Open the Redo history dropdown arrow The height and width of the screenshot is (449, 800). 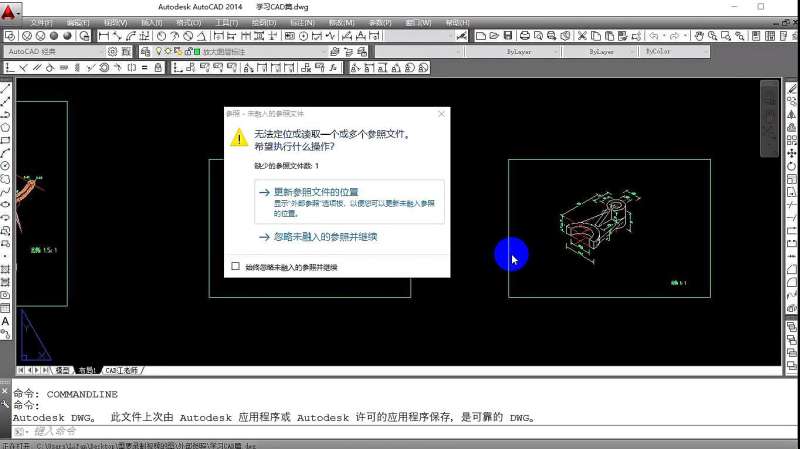685,36
